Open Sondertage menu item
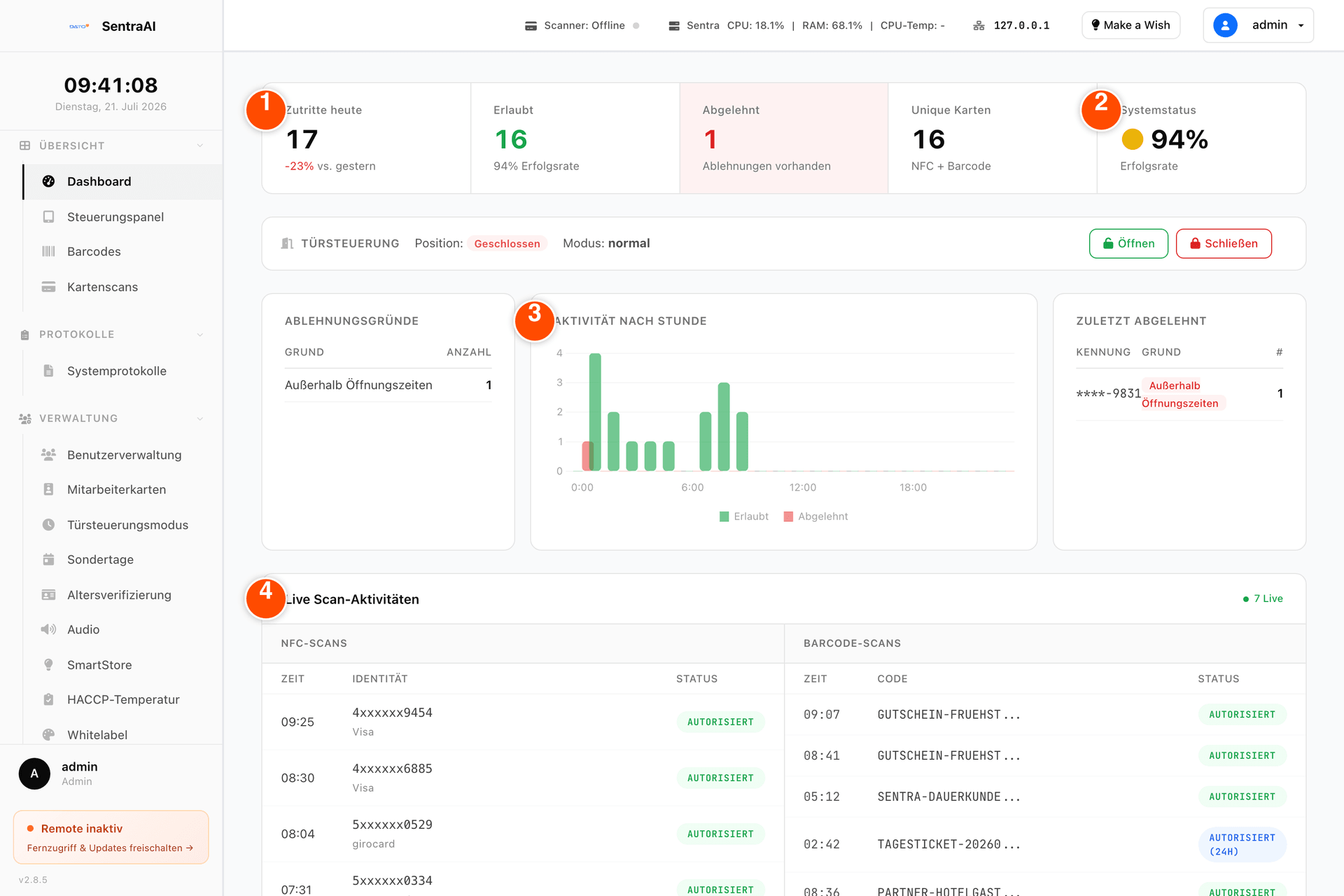Image resolution: width=1344 pixels, height=896 pixels. [x=123, y=559]
